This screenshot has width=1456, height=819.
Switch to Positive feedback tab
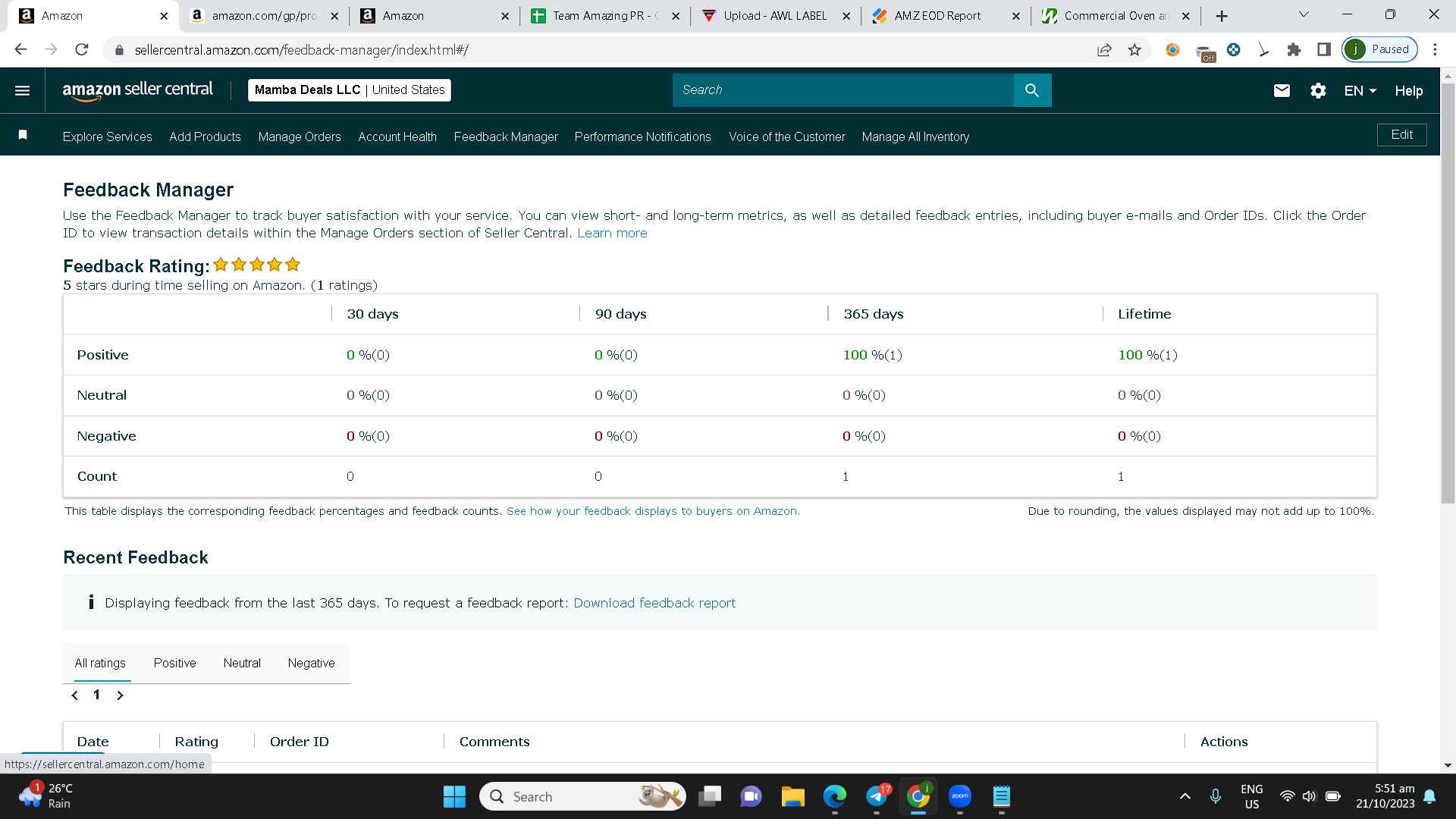tap(174, 663)
